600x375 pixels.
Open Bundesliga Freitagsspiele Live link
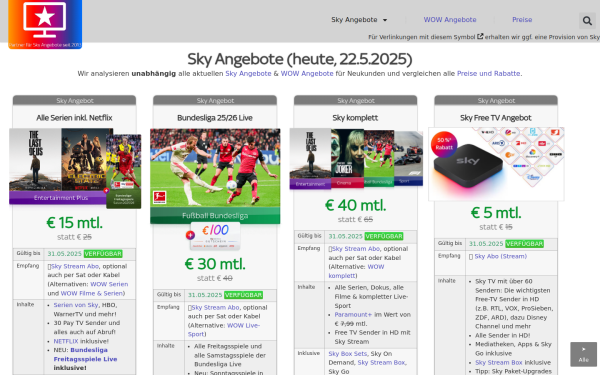[85, 355]
